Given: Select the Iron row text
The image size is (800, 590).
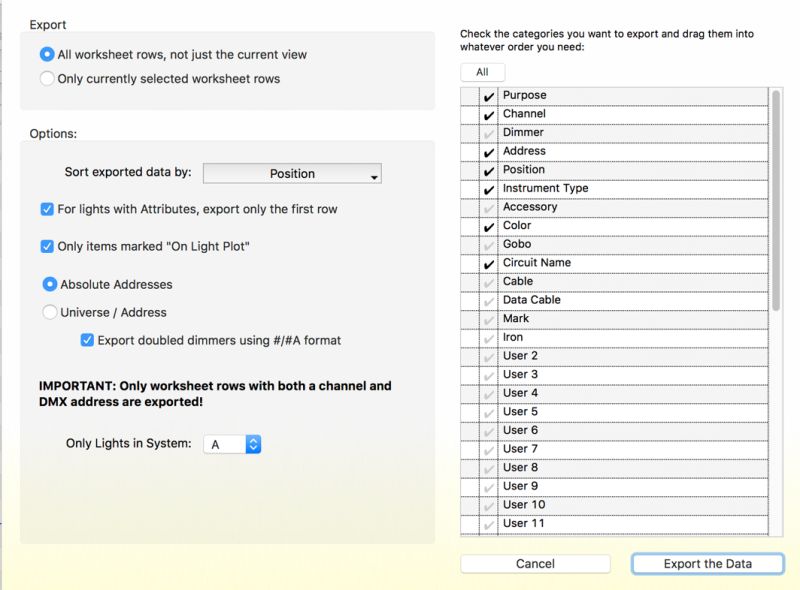Looking at the screenshot, I should click(x=513, y=337).
